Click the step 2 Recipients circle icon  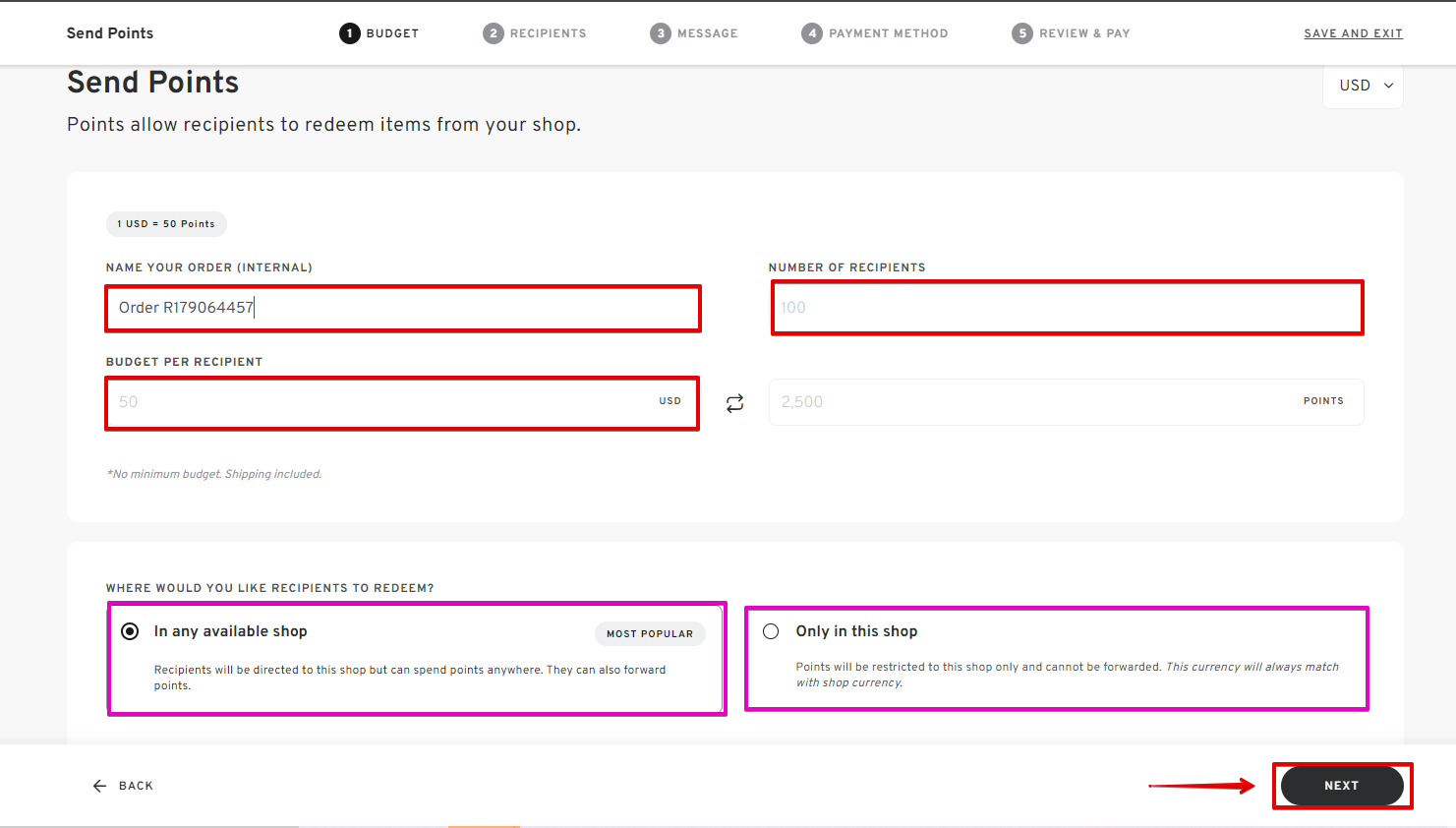(x=494, y=32)
